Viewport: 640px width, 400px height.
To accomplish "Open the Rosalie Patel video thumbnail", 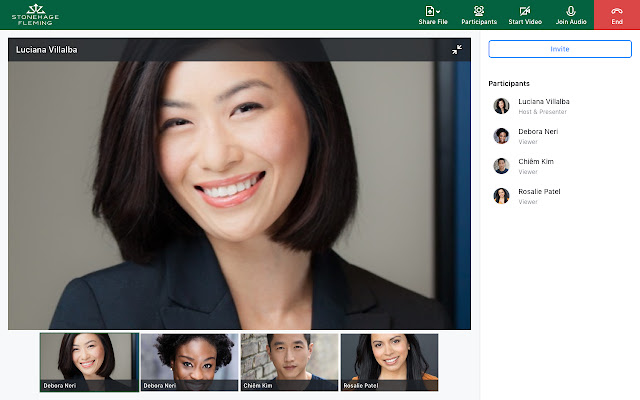I will point(389,362).
